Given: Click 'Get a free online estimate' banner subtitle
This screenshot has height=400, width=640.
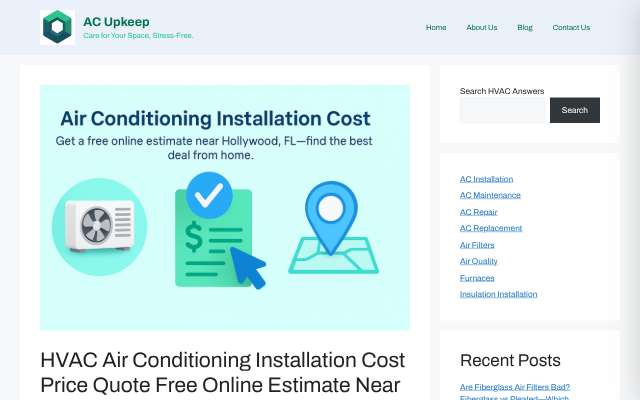Looking at the screenshot, I should (x=214, y=148).
